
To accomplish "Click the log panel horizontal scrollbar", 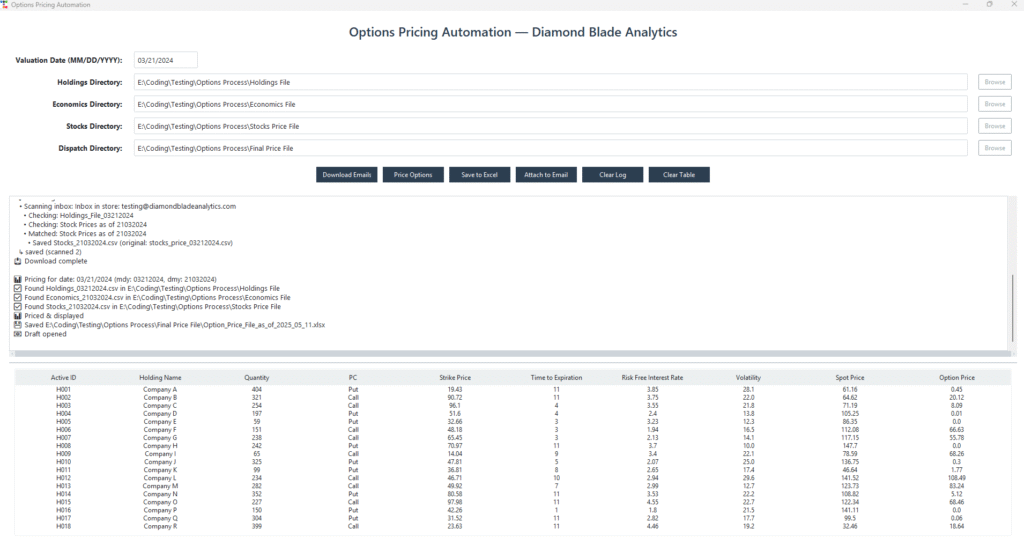I will click(512, 354).
